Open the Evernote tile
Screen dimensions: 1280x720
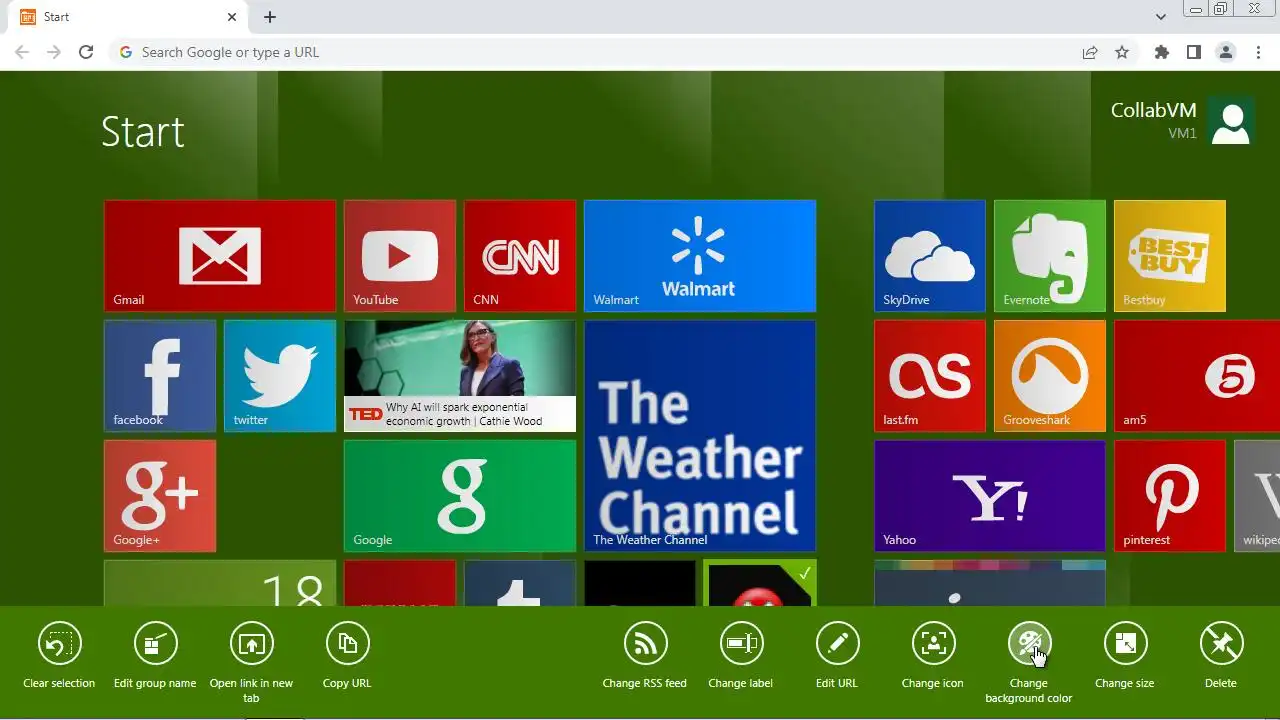coord(1050,256)
